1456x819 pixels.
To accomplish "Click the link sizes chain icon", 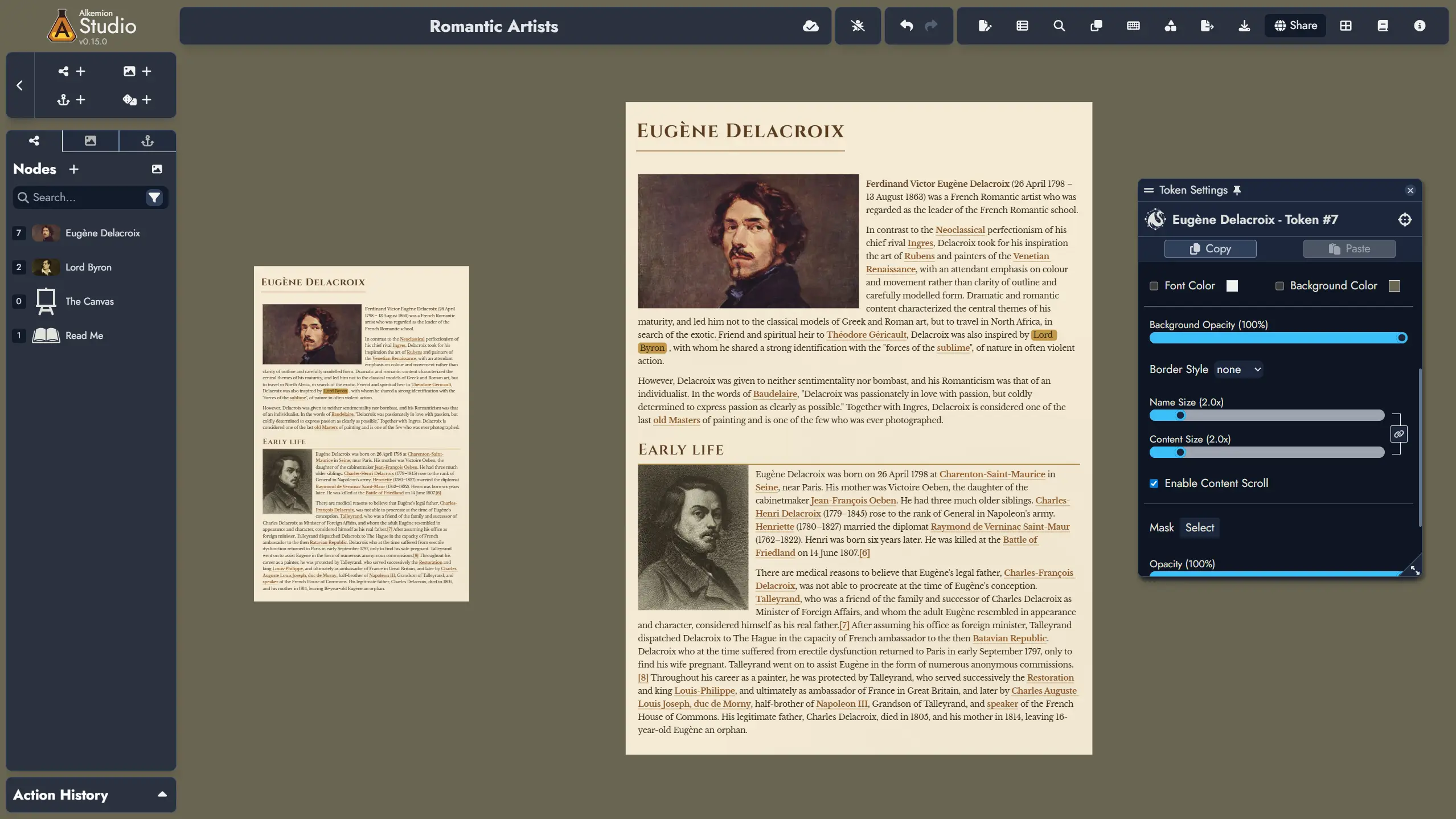I will click(x=1398, y=434).
